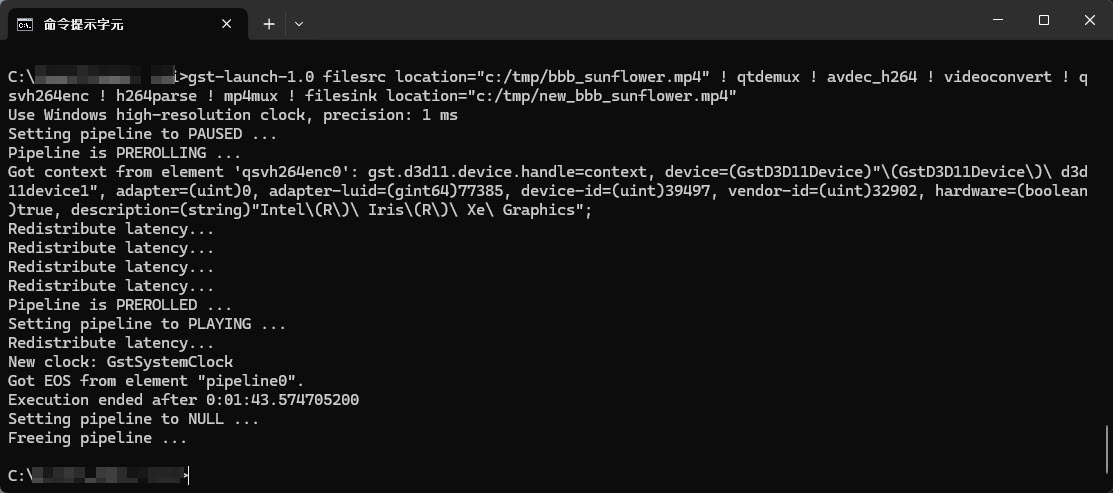Click the vertical scrollbar thumb

[1107, 451]
